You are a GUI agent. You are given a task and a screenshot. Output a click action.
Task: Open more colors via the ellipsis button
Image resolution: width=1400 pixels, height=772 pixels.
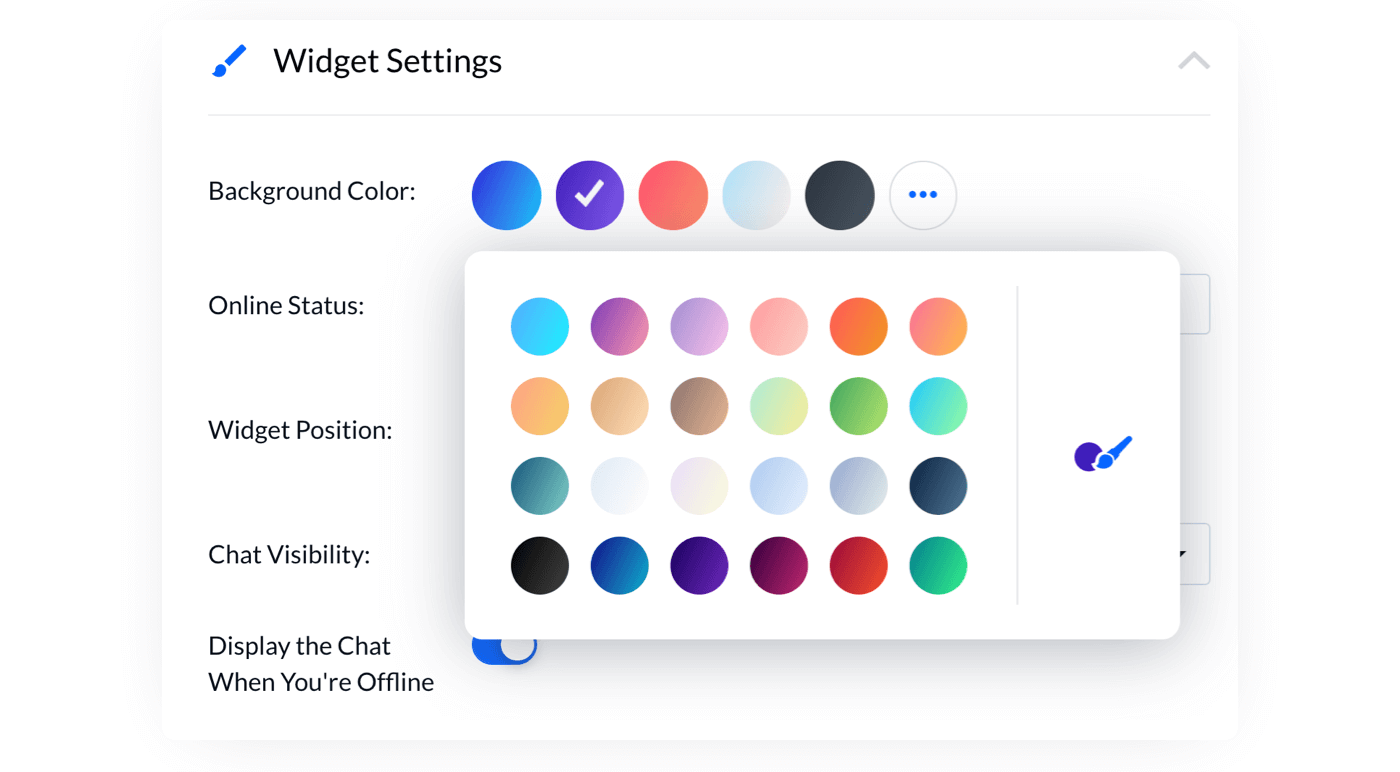click(922, 195)
